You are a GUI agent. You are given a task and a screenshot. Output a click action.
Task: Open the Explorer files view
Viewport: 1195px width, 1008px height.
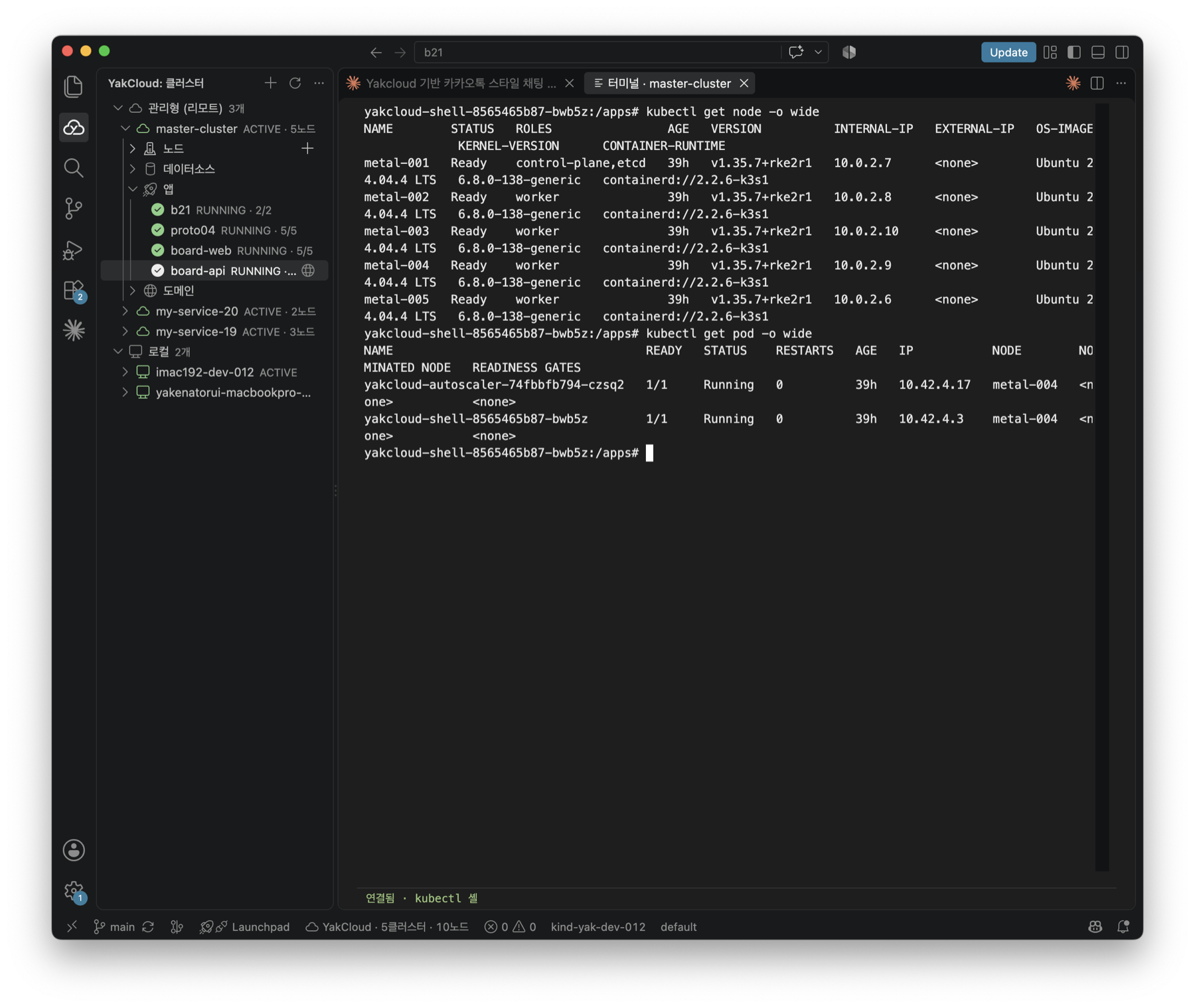click(74, 86)
